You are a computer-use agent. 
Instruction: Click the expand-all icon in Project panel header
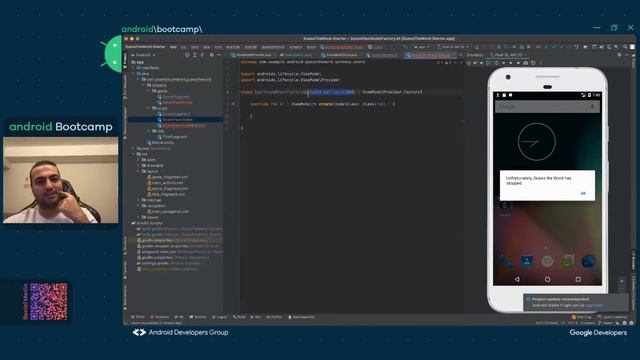click(195, 55)
